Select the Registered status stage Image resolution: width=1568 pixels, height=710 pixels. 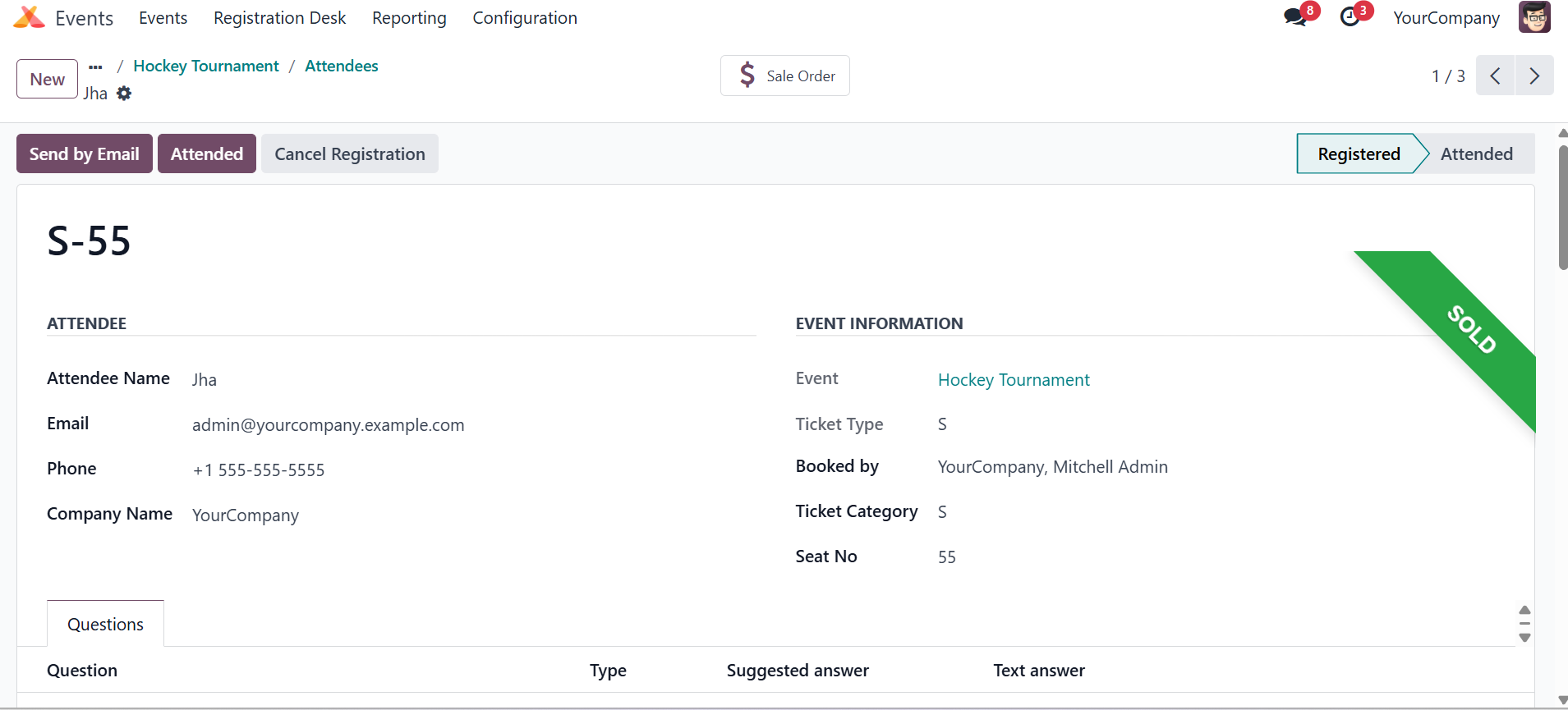point(1359,153)
